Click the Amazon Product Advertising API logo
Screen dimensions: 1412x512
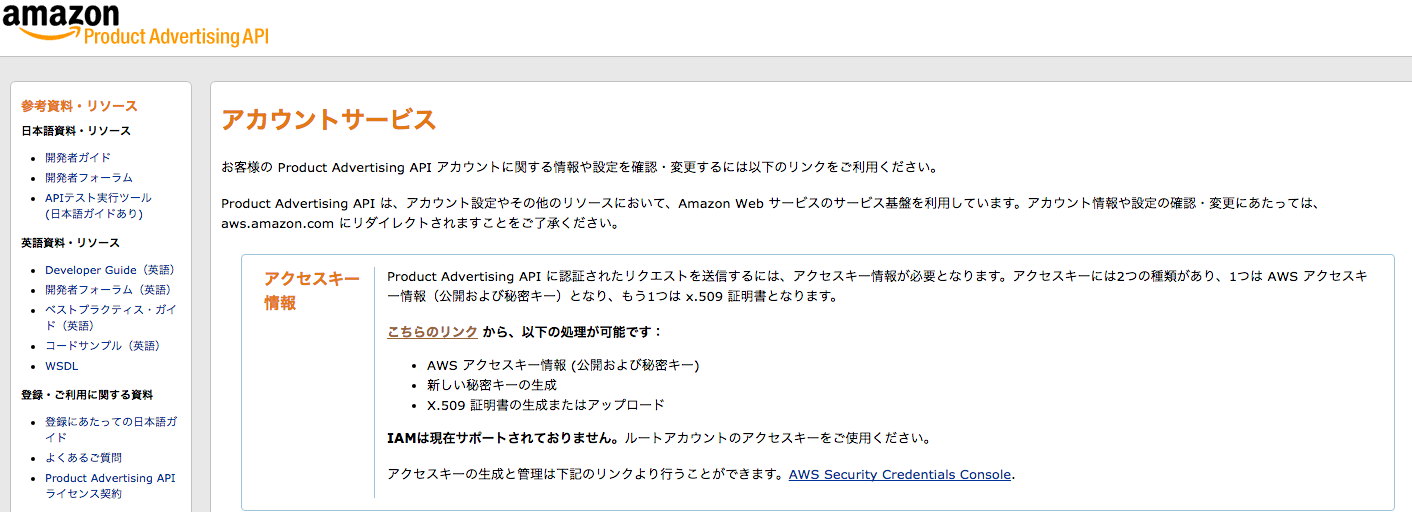click(135, 24)
